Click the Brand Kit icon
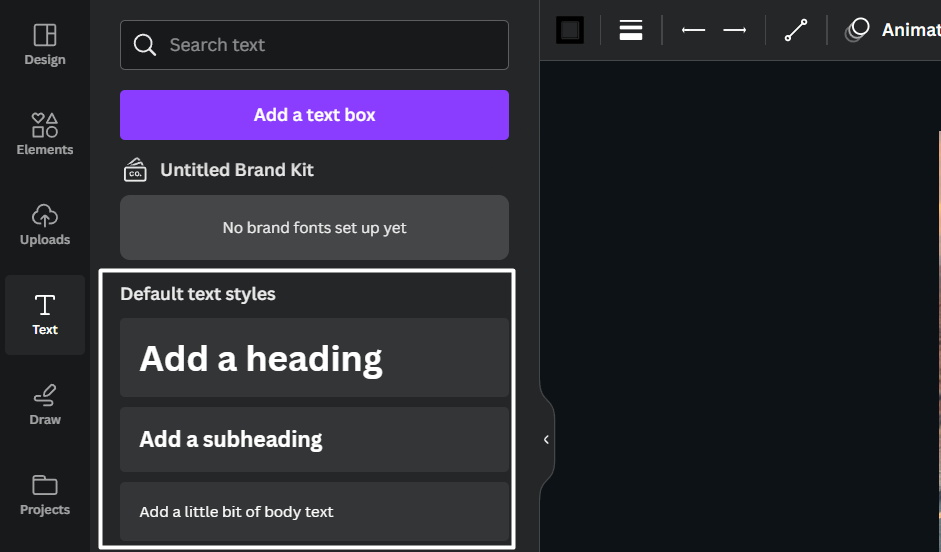The height and width of the screenshot is (552, 941). click(135, 170)
